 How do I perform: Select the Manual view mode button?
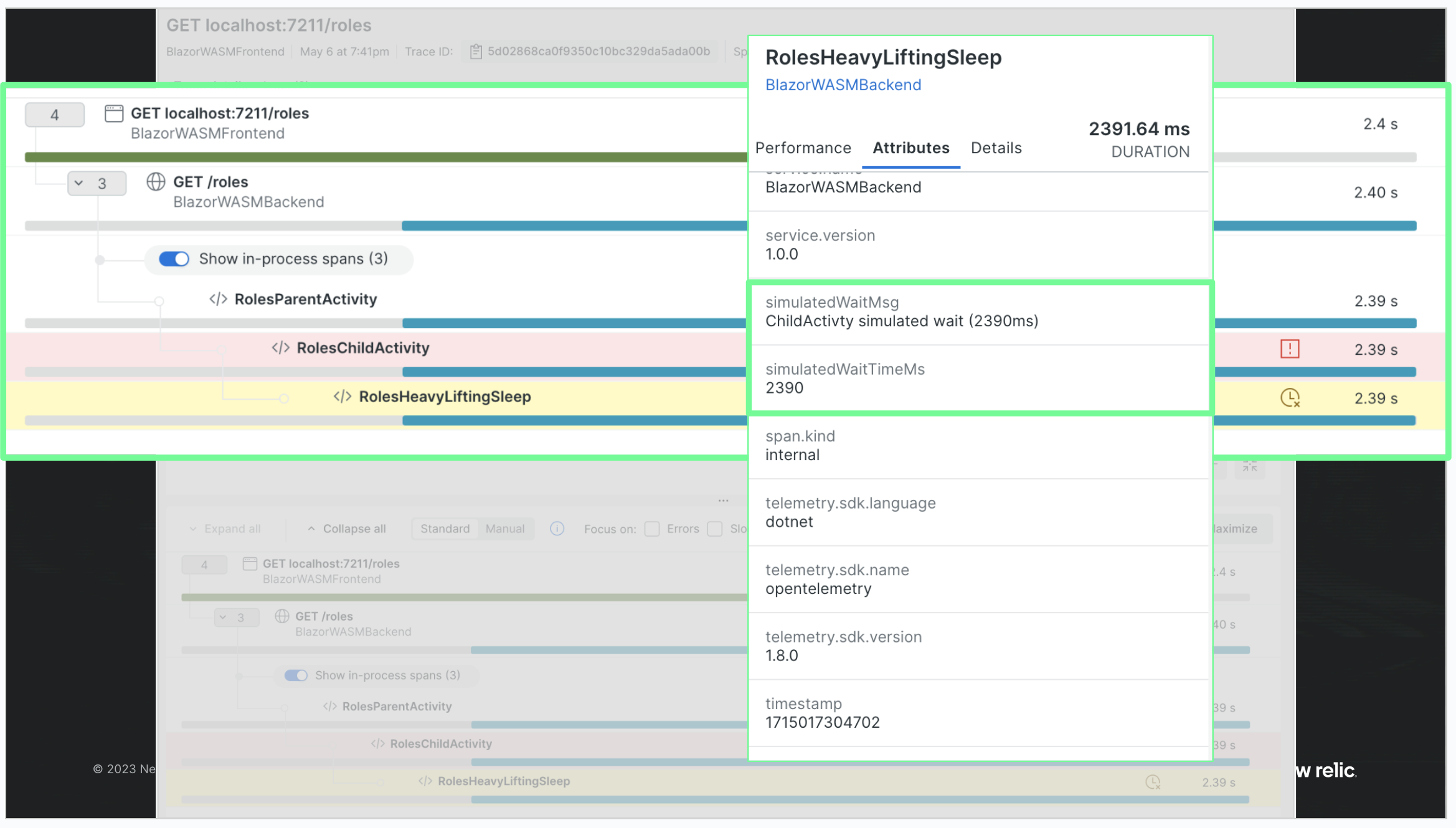pyautogui.click(x=504, y=529)
